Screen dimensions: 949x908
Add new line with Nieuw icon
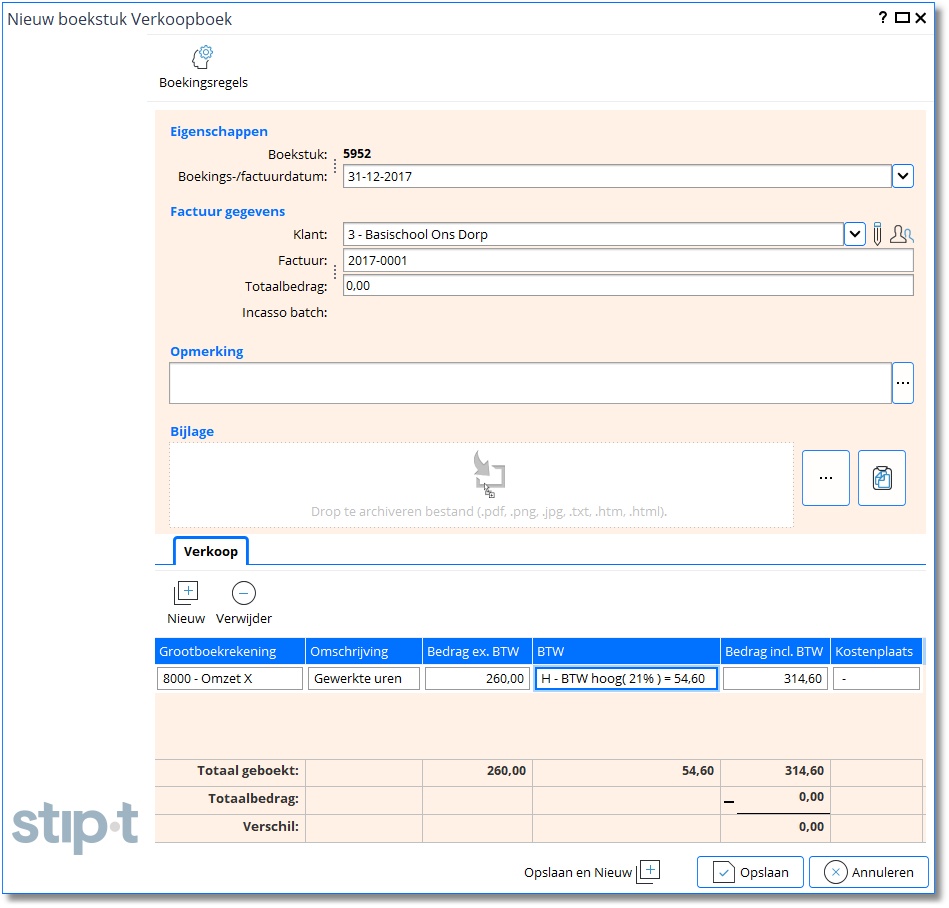coord(186,594)
